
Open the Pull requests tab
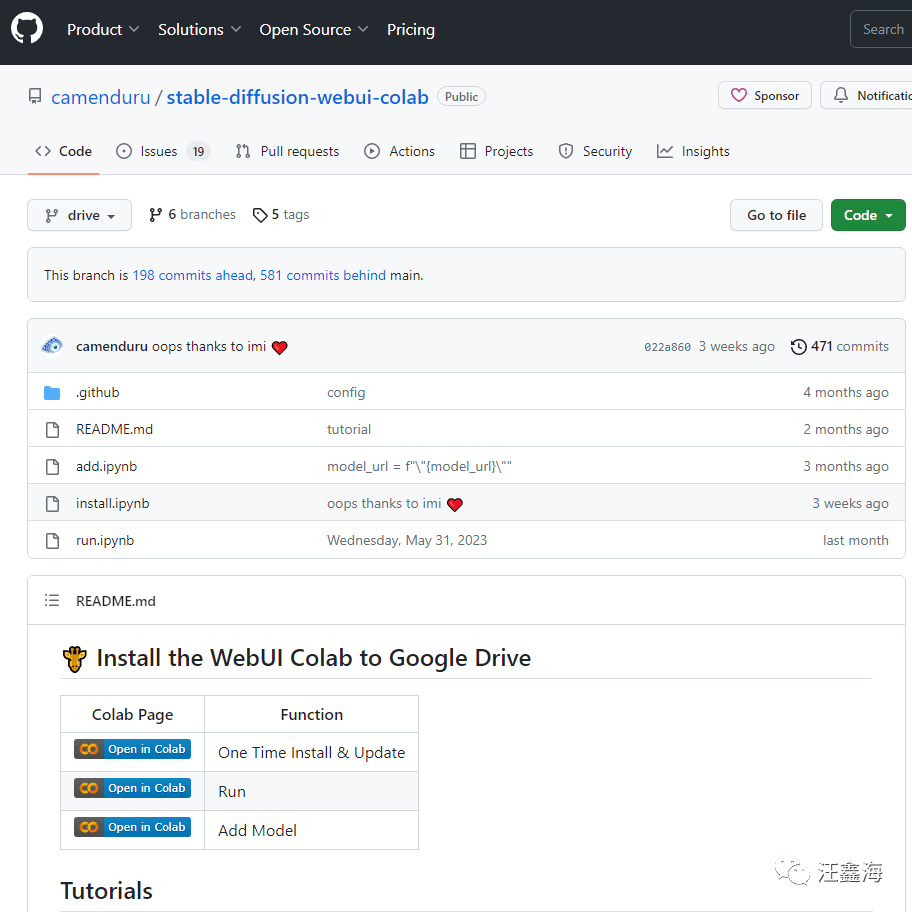[x=287, y=151]
